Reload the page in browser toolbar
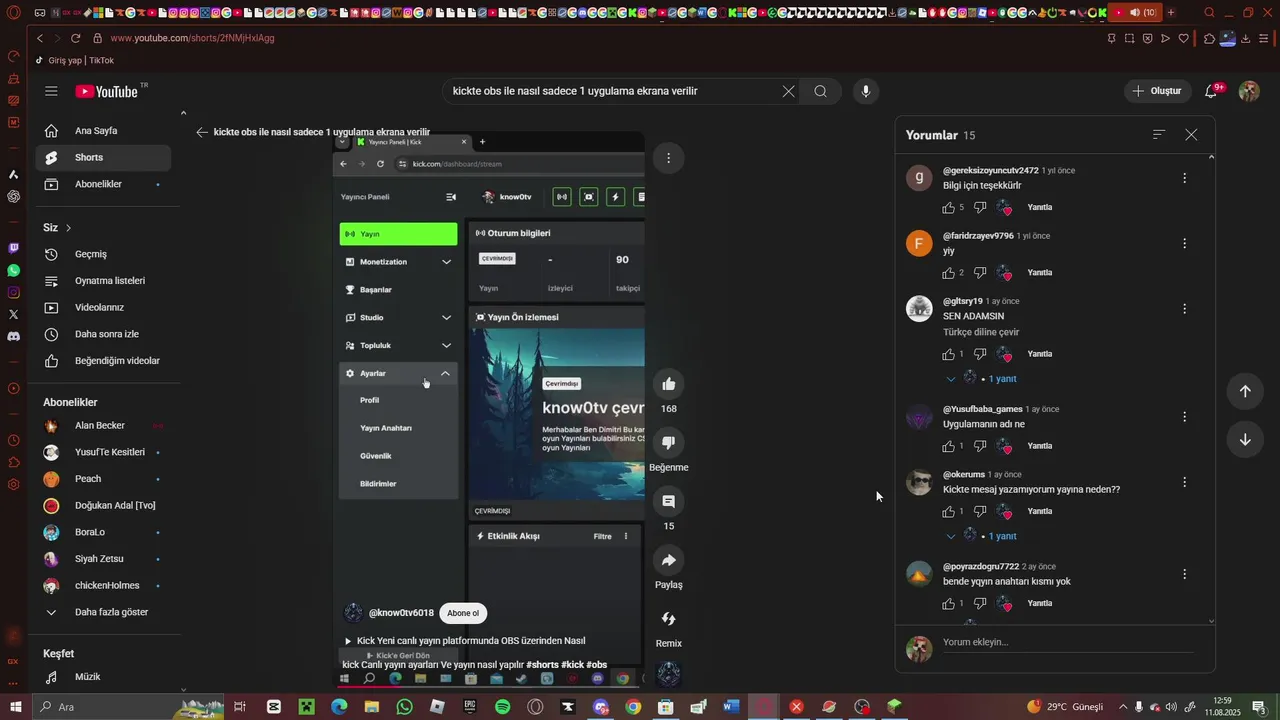 coord(75,38)
